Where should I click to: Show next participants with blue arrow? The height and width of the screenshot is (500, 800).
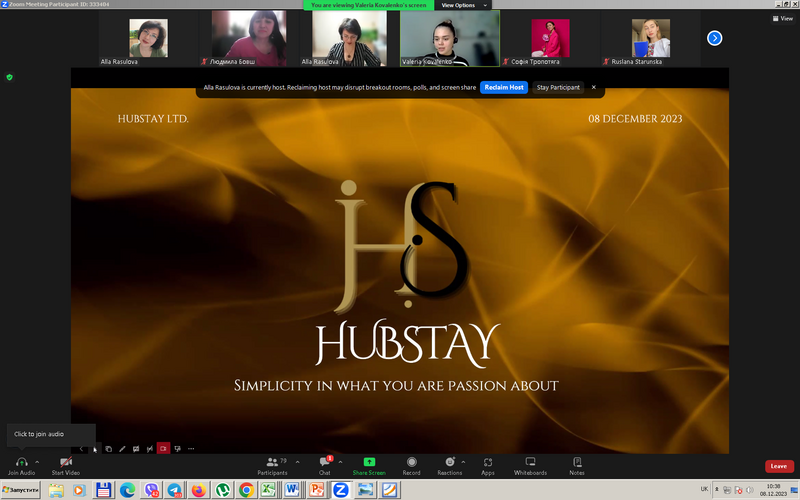tap(714, 38)
